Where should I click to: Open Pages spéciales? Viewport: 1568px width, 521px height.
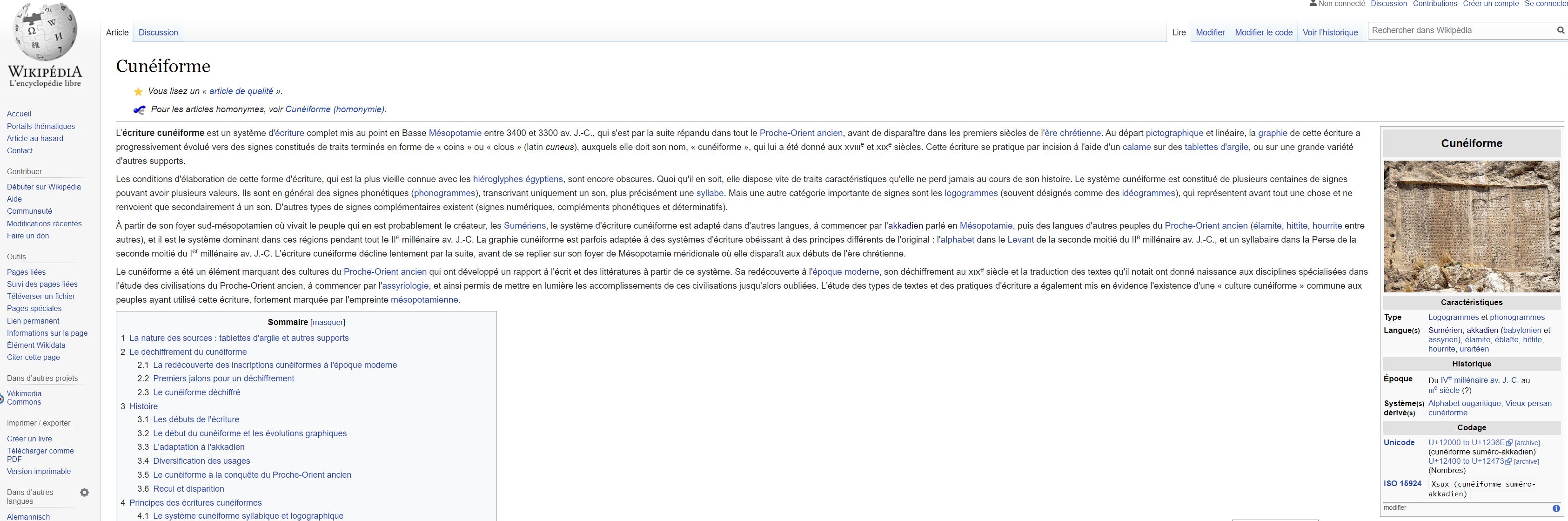(34, 309)
